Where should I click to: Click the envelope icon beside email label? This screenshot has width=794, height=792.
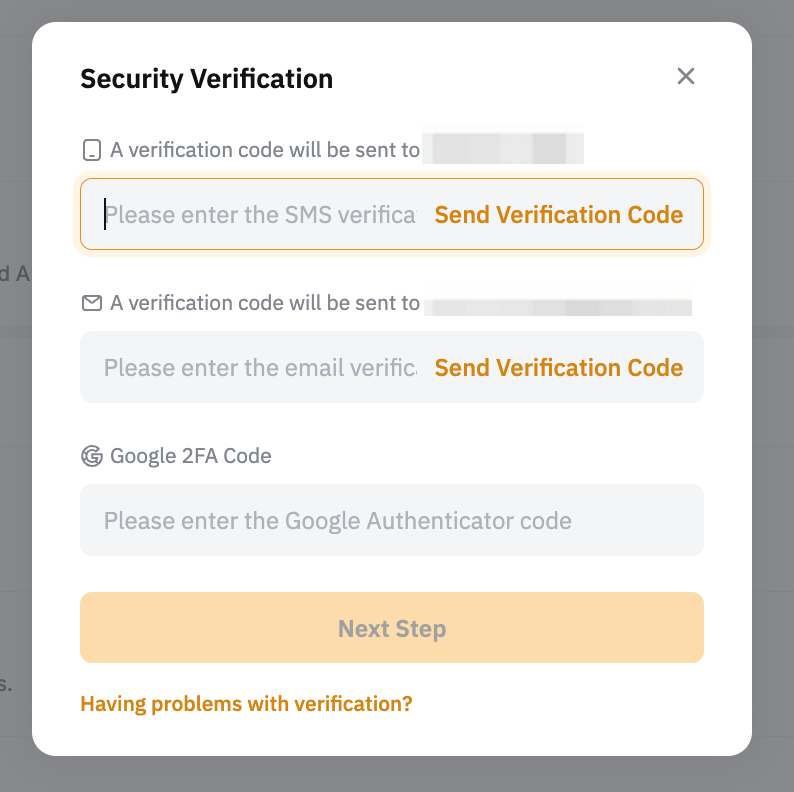[x=92, y=303]
